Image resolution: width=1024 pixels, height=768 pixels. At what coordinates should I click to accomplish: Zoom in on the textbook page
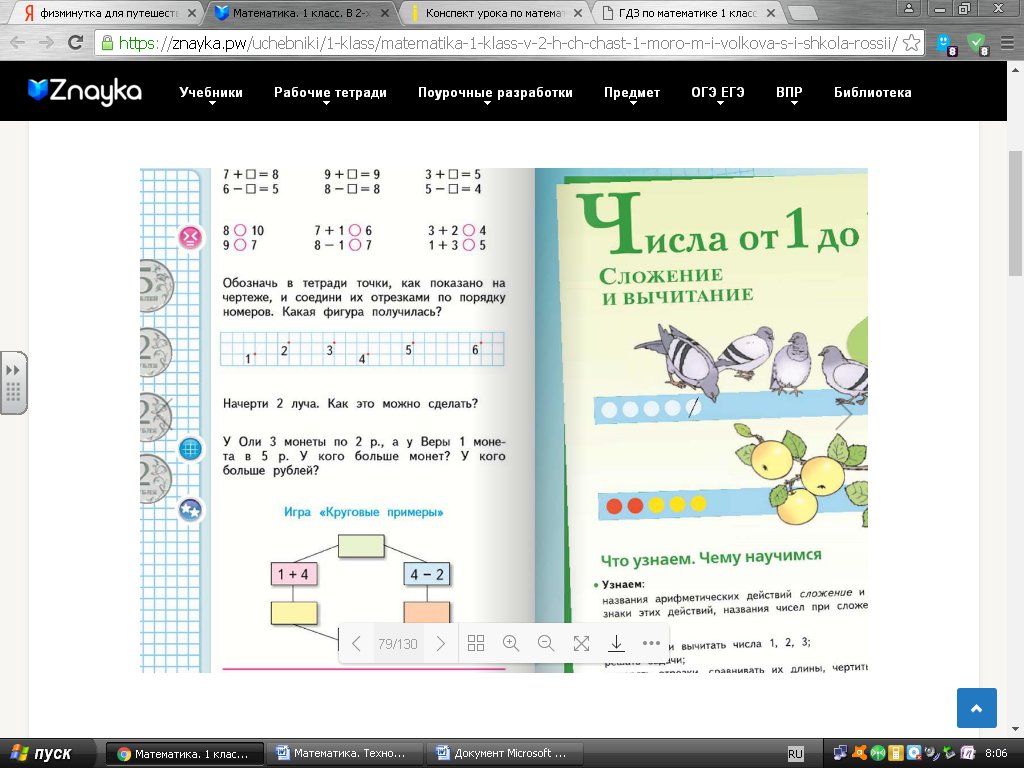511,644
